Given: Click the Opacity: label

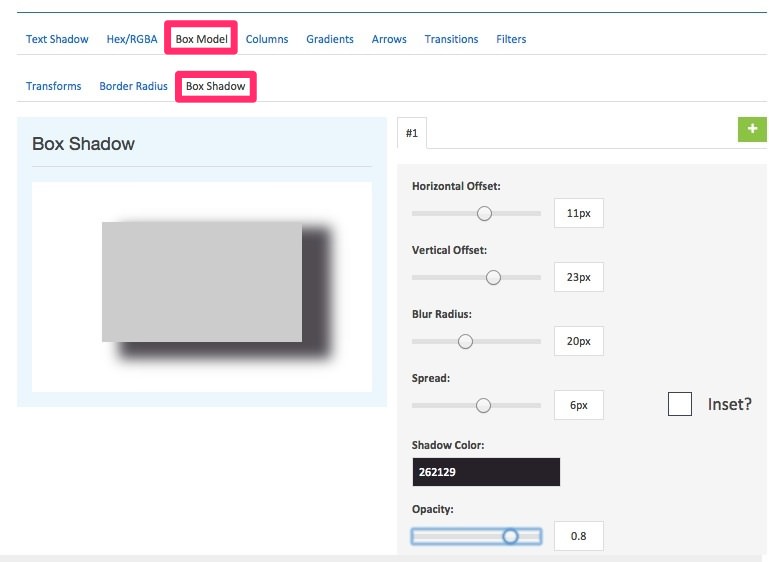Looking at the screenshot, I should point(433,509).
